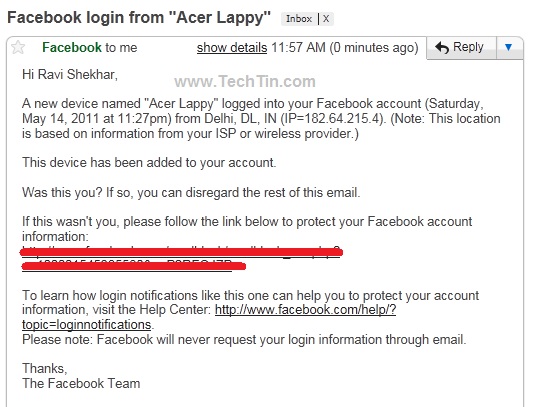The image size is (536, 407).
Task: Click the www.TechTin.com watermark
Action: [245, 82]
